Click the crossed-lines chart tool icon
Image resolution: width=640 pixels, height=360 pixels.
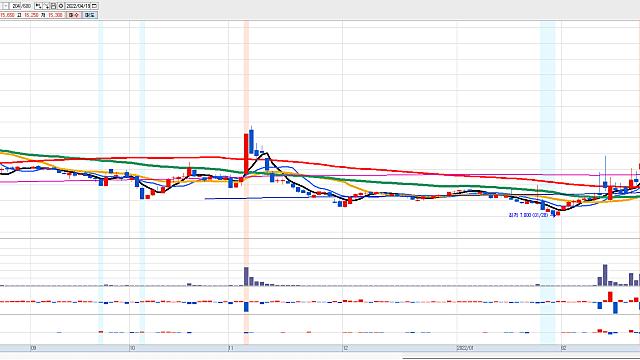46,6
